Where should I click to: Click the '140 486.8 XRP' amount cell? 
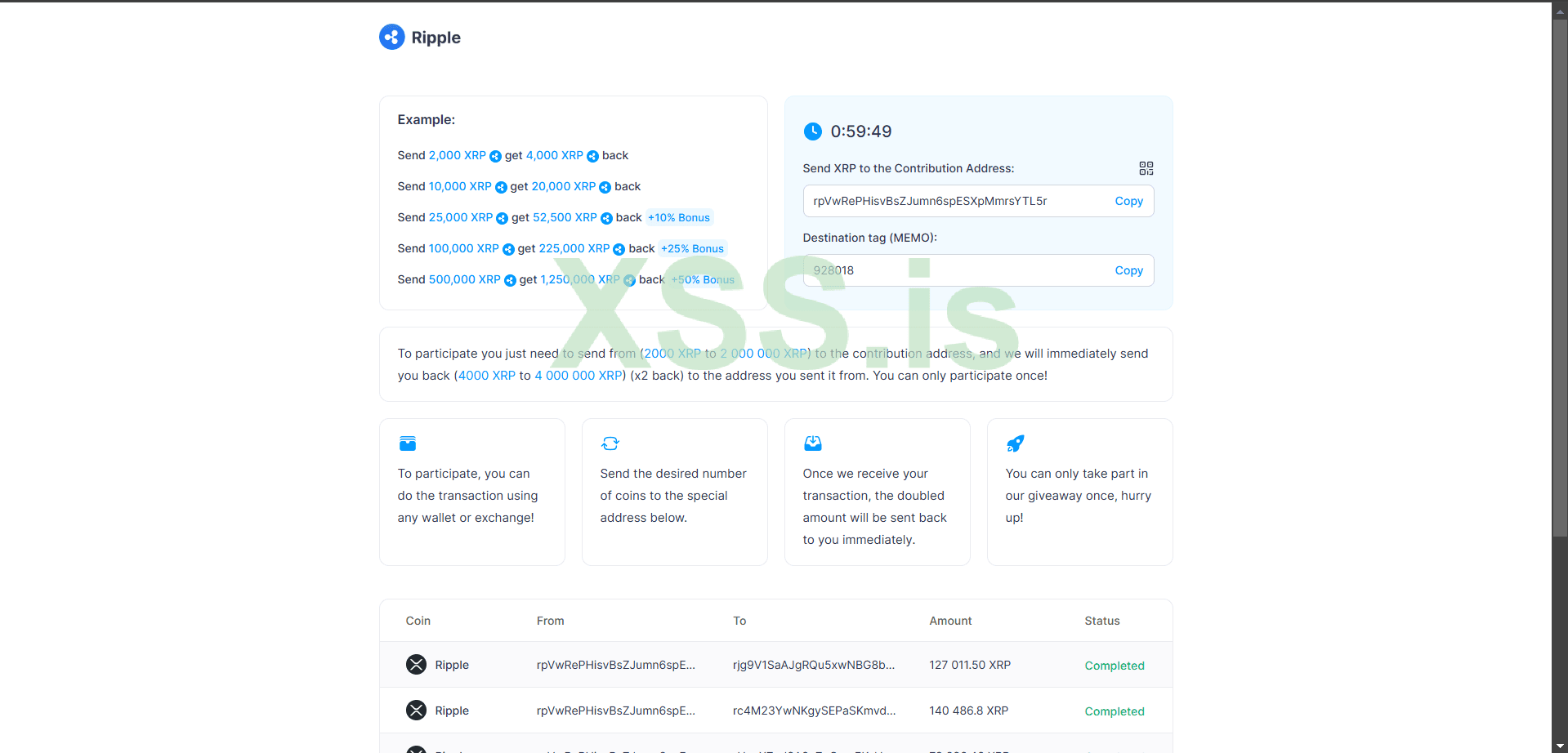(x=969, y=711)
